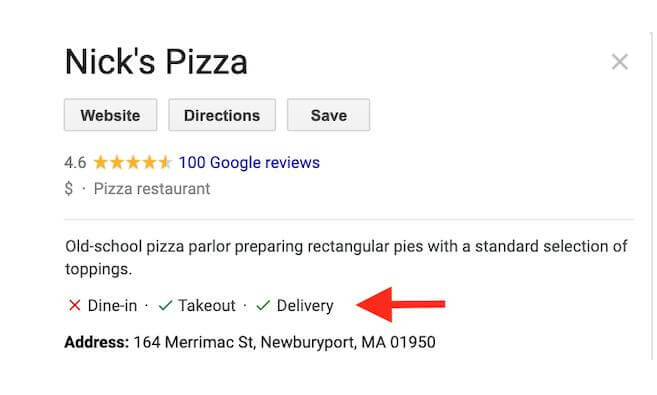Click the bold Address label
Image resolution: width=657 pixels, height=395 pixels.
[x=97, y=342]
